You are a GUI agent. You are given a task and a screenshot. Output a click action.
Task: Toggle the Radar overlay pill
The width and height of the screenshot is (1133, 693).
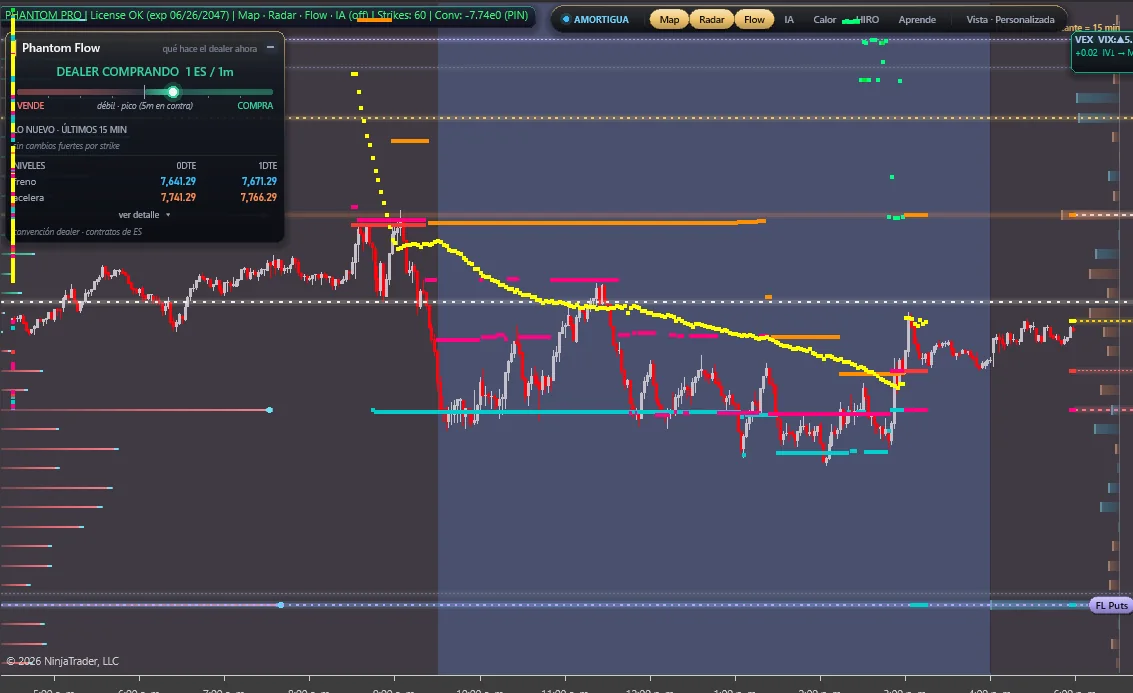[x=712, y=20]
